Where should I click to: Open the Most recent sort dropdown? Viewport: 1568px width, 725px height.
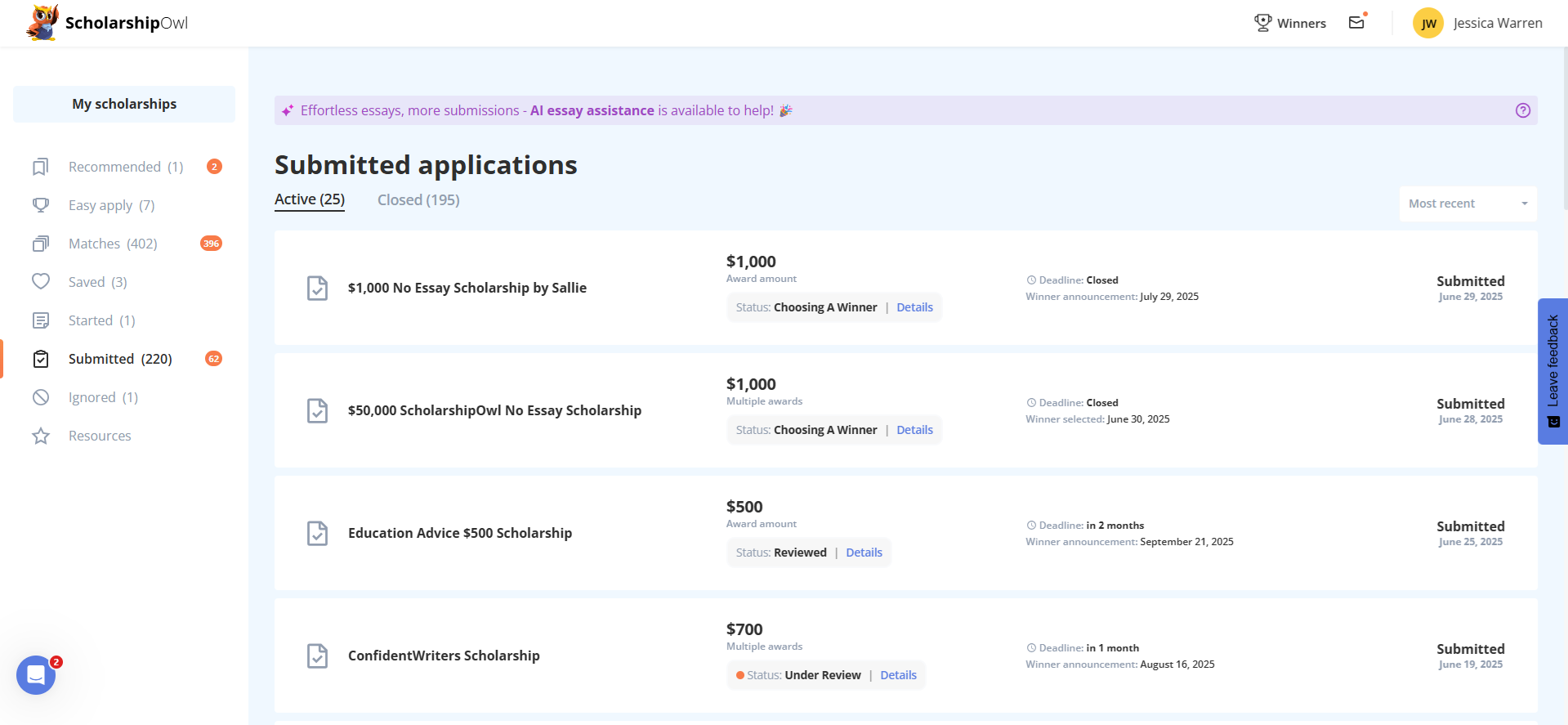(x=1467, y=204)
